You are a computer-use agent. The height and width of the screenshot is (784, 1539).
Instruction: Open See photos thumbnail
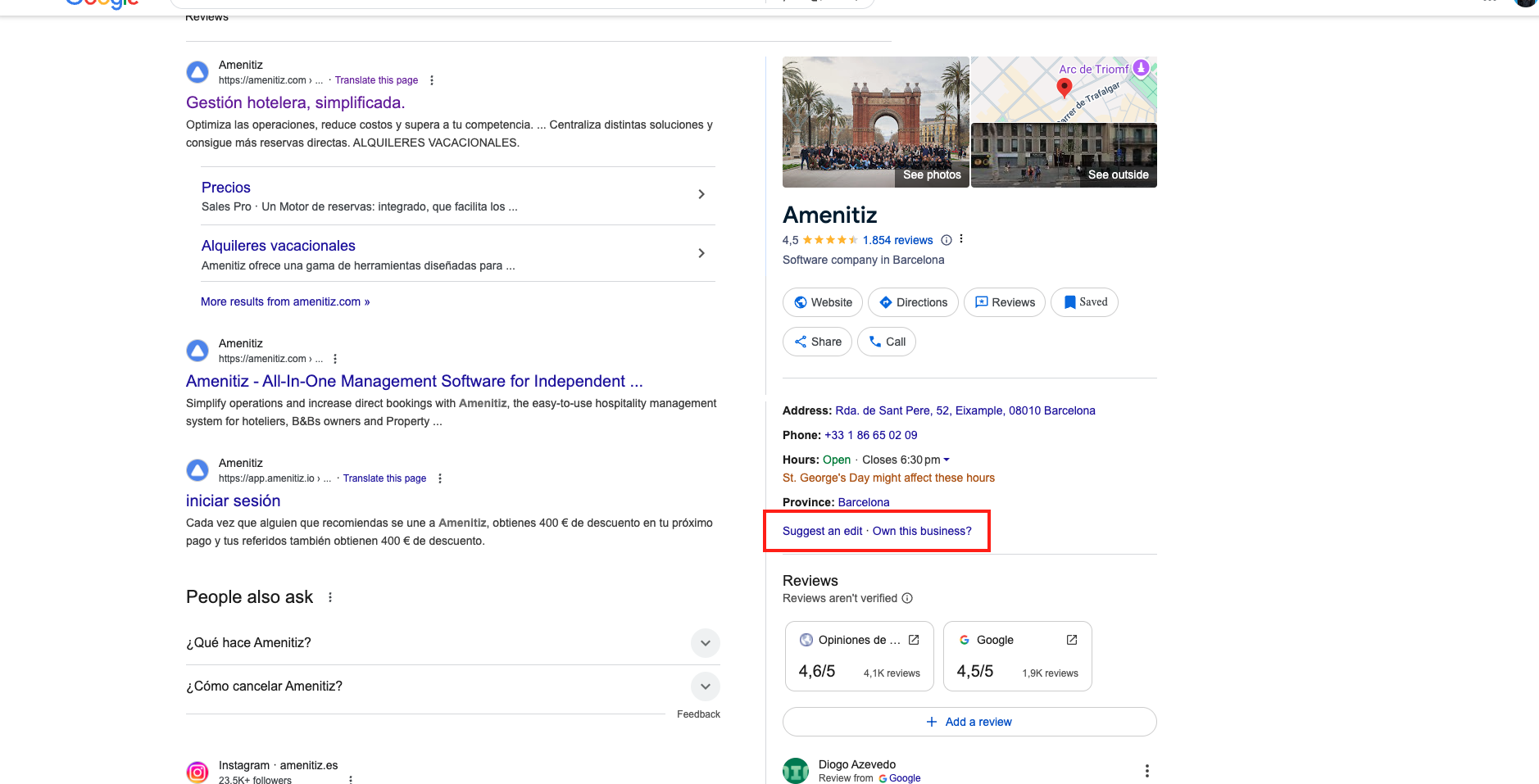(x=876, y=122)
